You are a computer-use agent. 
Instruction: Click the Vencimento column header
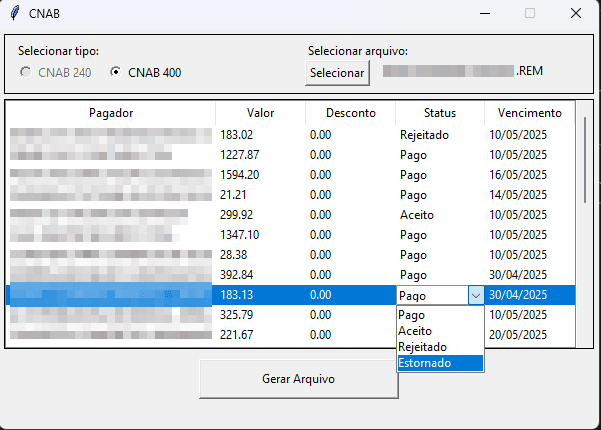529,113
